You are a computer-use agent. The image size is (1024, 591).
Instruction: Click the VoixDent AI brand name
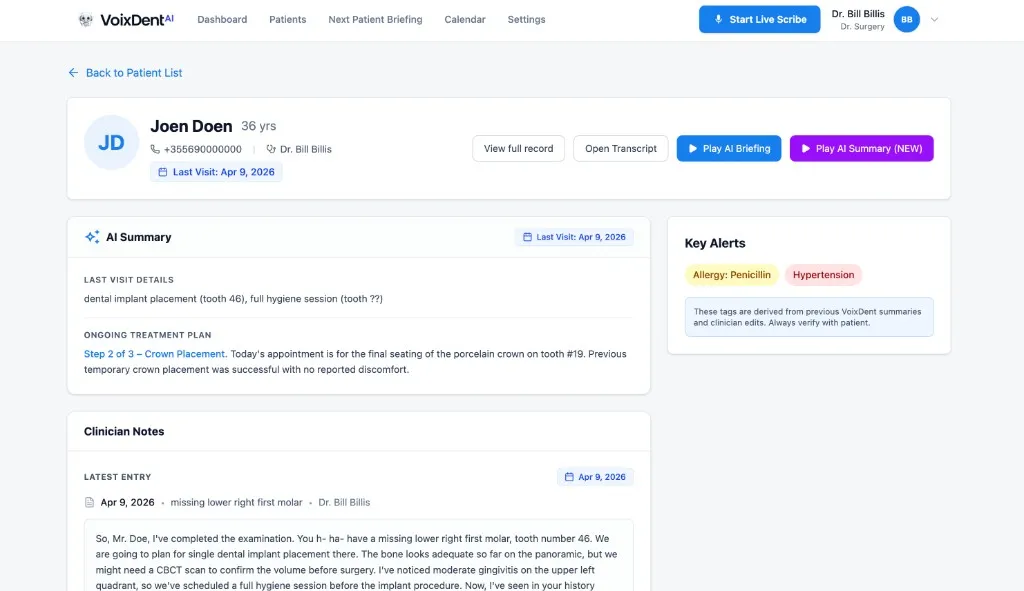(x=137, y=20)
